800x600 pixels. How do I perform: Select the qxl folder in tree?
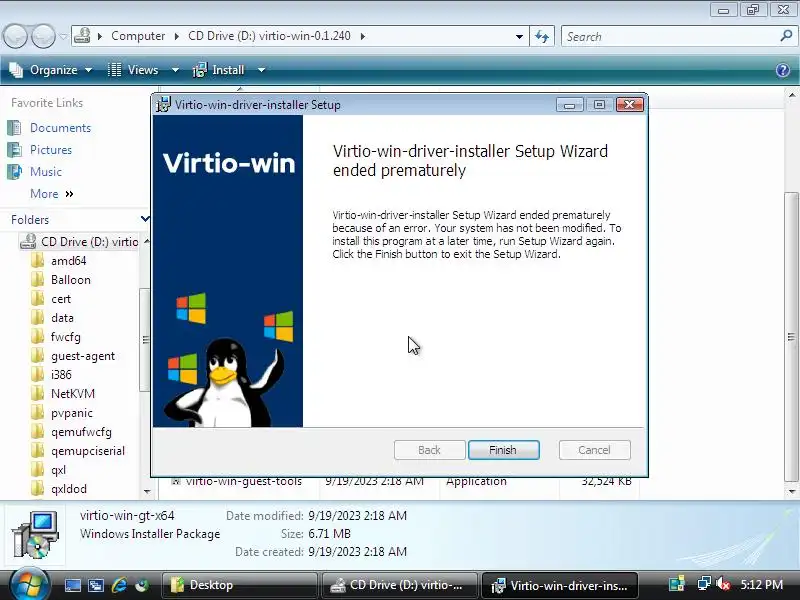point(58,470)
